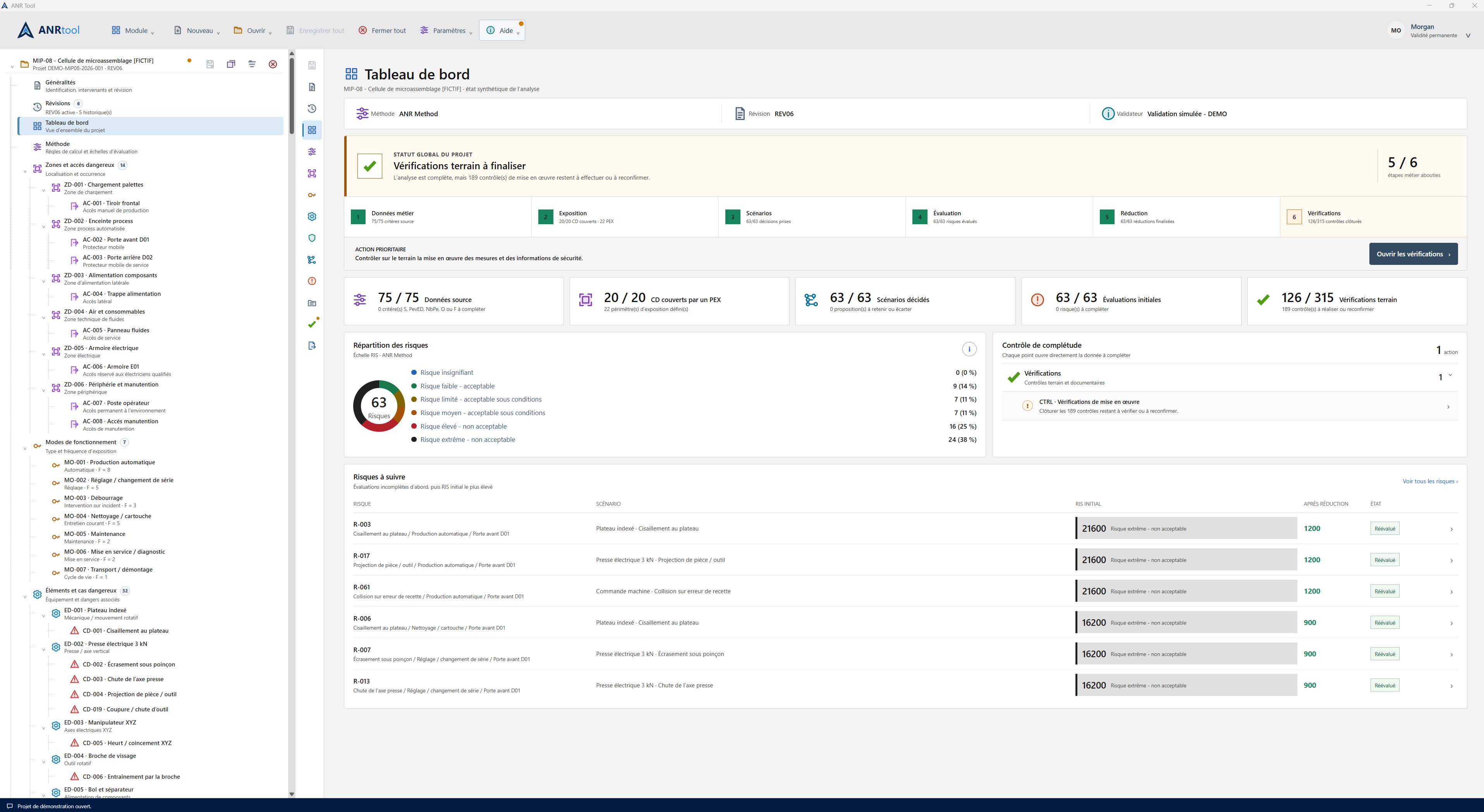Open the orange key Modes icon in strip
This screenshot has height=812, width=1484.
tap(312, 195)
